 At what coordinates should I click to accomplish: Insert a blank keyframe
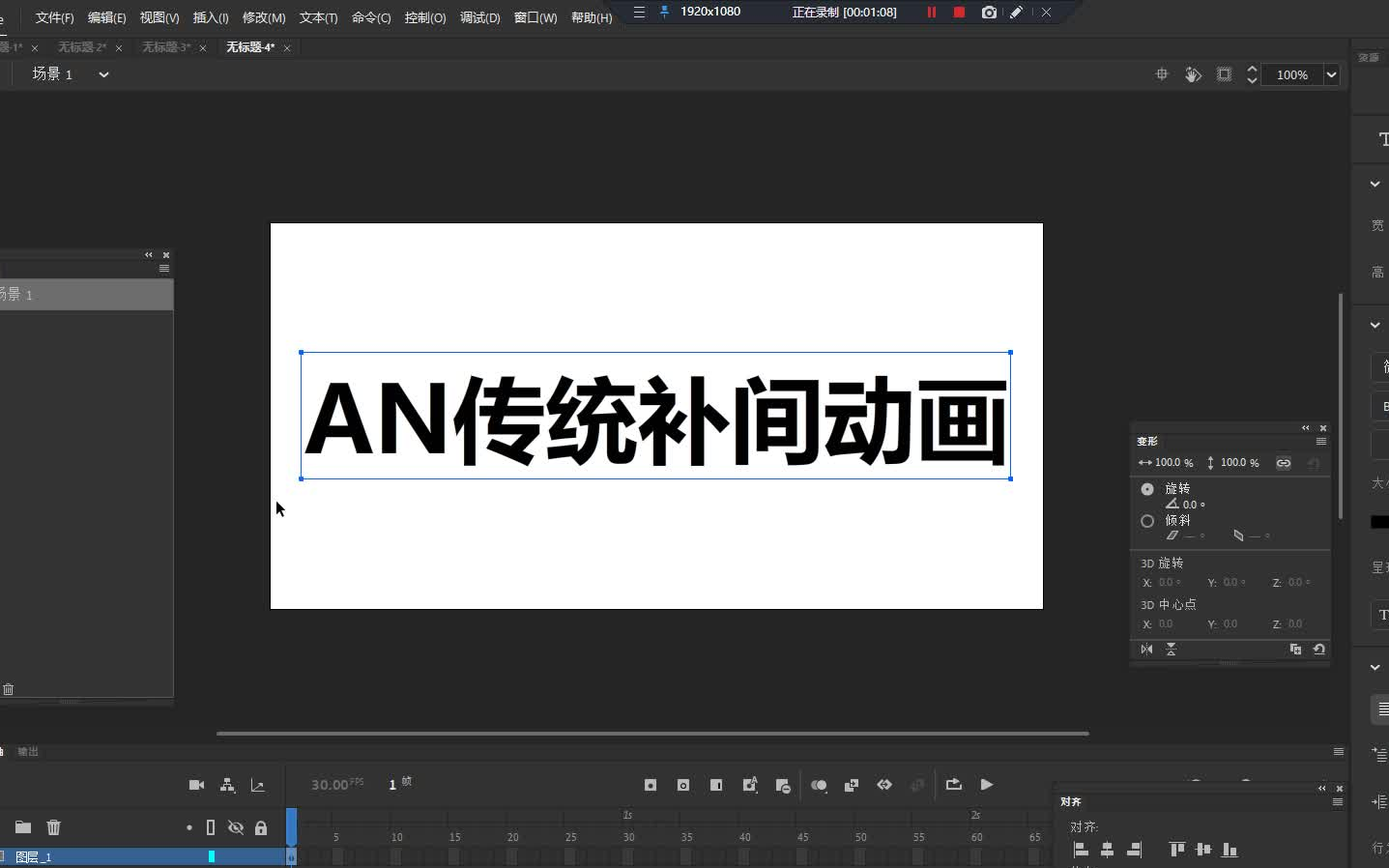click(x=682, y=785)
